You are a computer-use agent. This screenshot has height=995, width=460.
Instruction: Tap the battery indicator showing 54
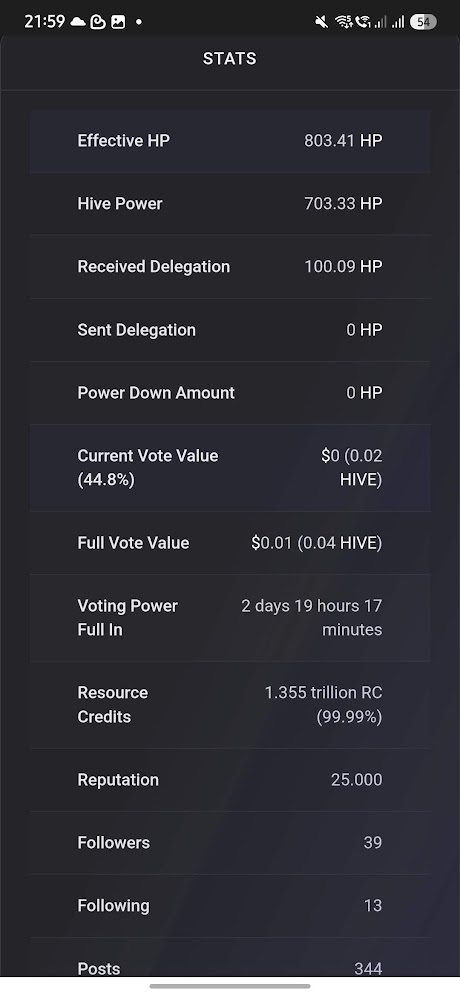click(423, 22)
